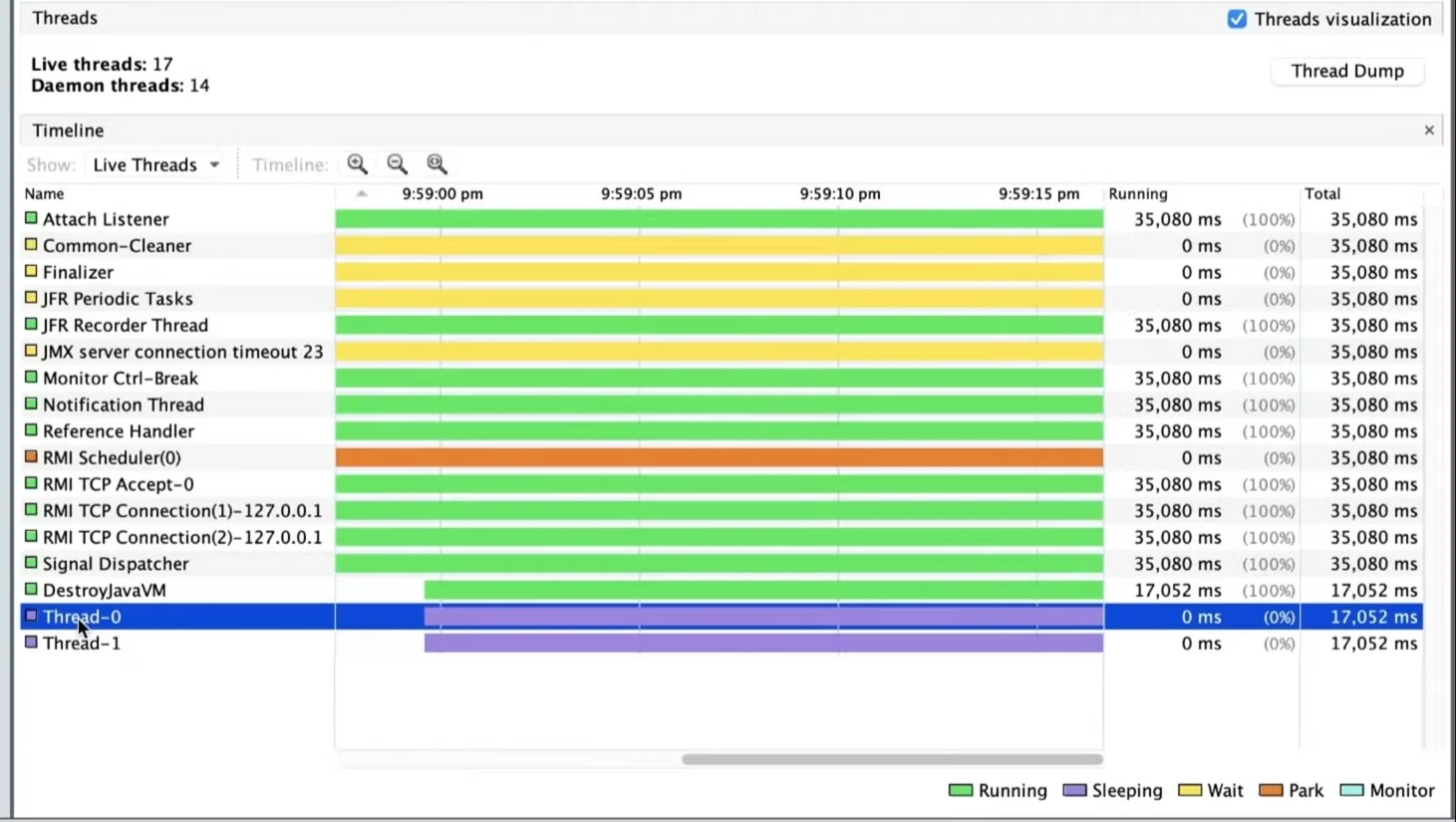Viewport: 1456px width, 822px height.
Task: Click the horizontal timeline scrollbar thumb
Action: (892, 759)
